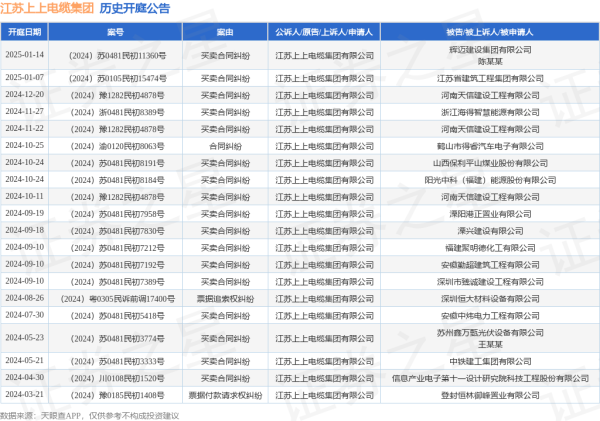600x421 pixels.
Task: Click case number (2024)苏0105民初15474号
Action: coord(117,78)
